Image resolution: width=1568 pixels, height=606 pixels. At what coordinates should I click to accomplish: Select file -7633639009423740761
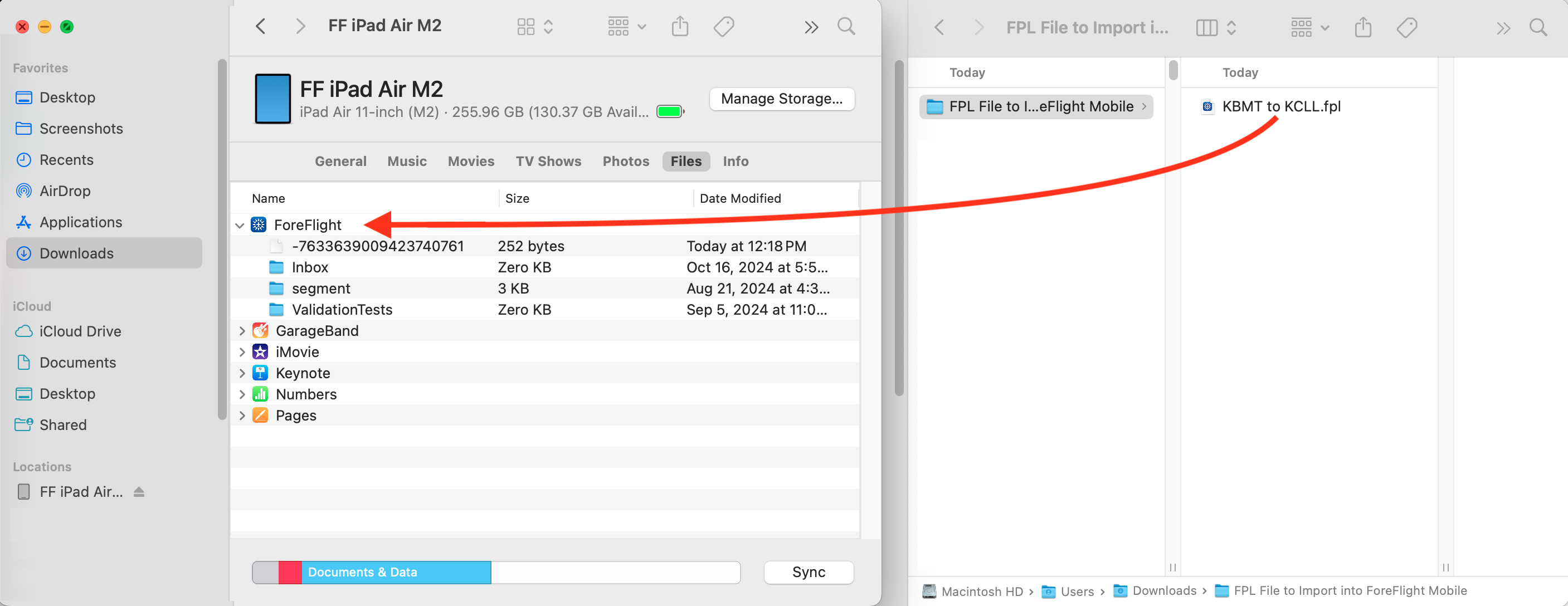545,246
